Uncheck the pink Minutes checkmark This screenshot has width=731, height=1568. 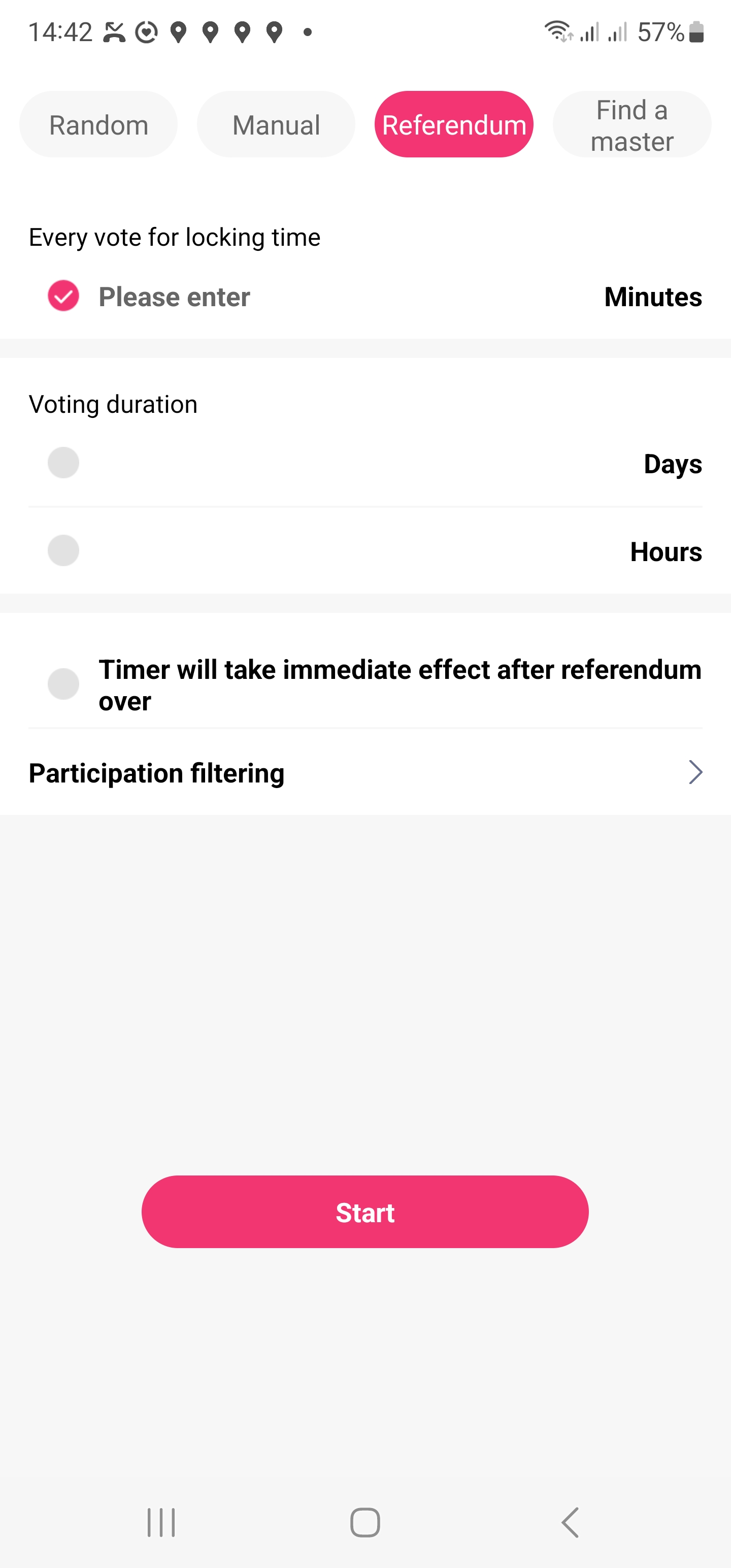(63, 297)
